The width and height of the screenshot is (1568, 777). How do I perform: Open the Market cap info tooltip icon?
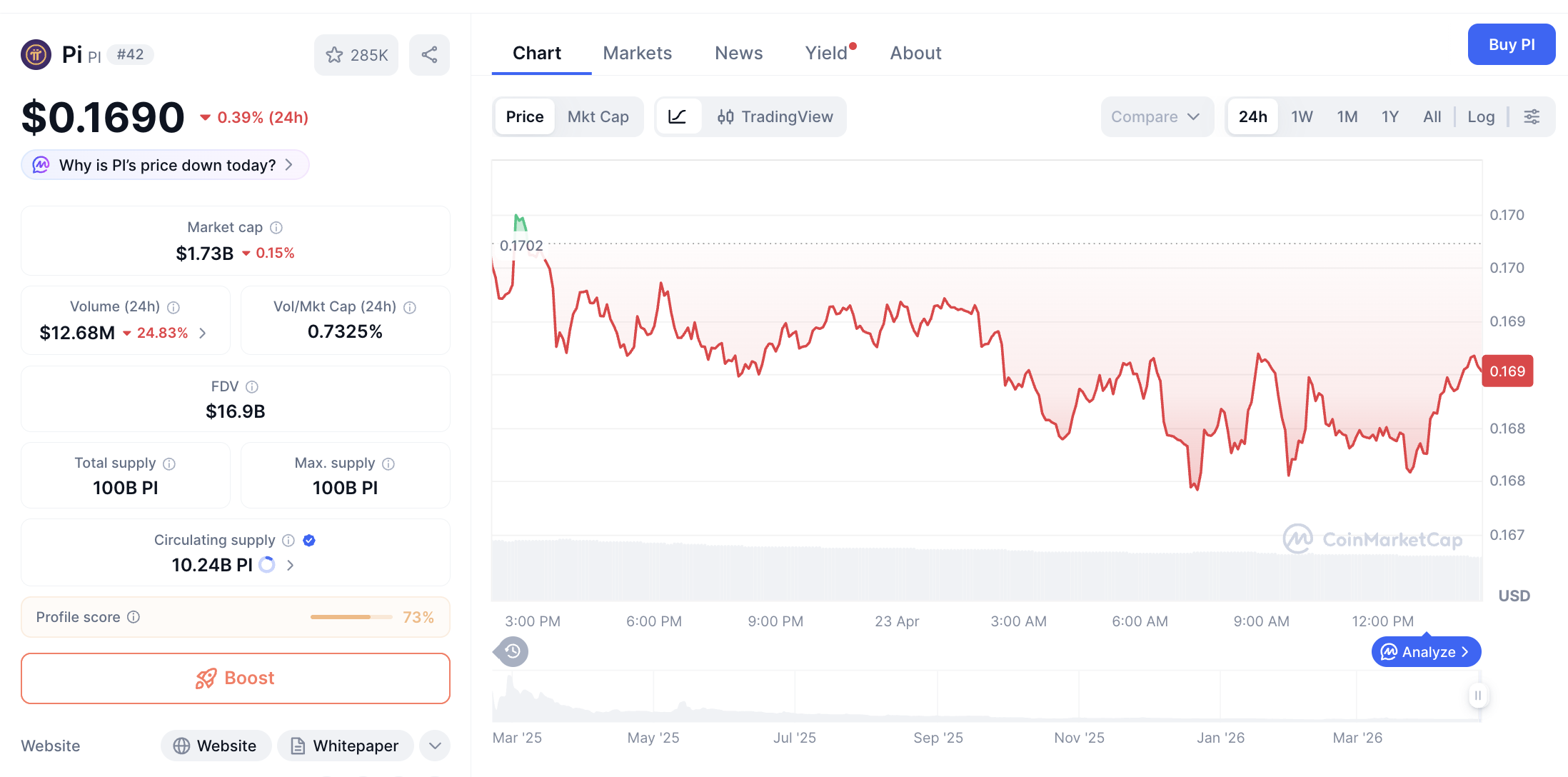[277, 227]
